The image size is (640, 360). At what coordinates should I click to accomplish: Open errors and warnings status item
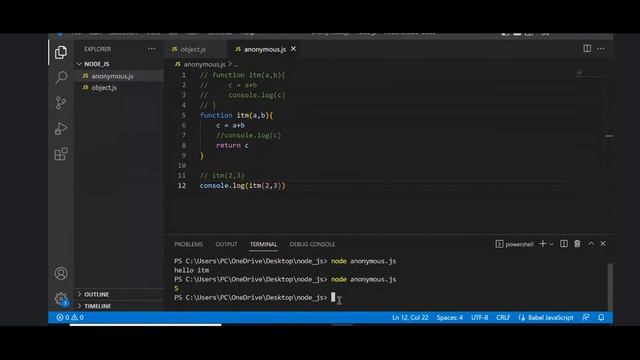point(70,317)
